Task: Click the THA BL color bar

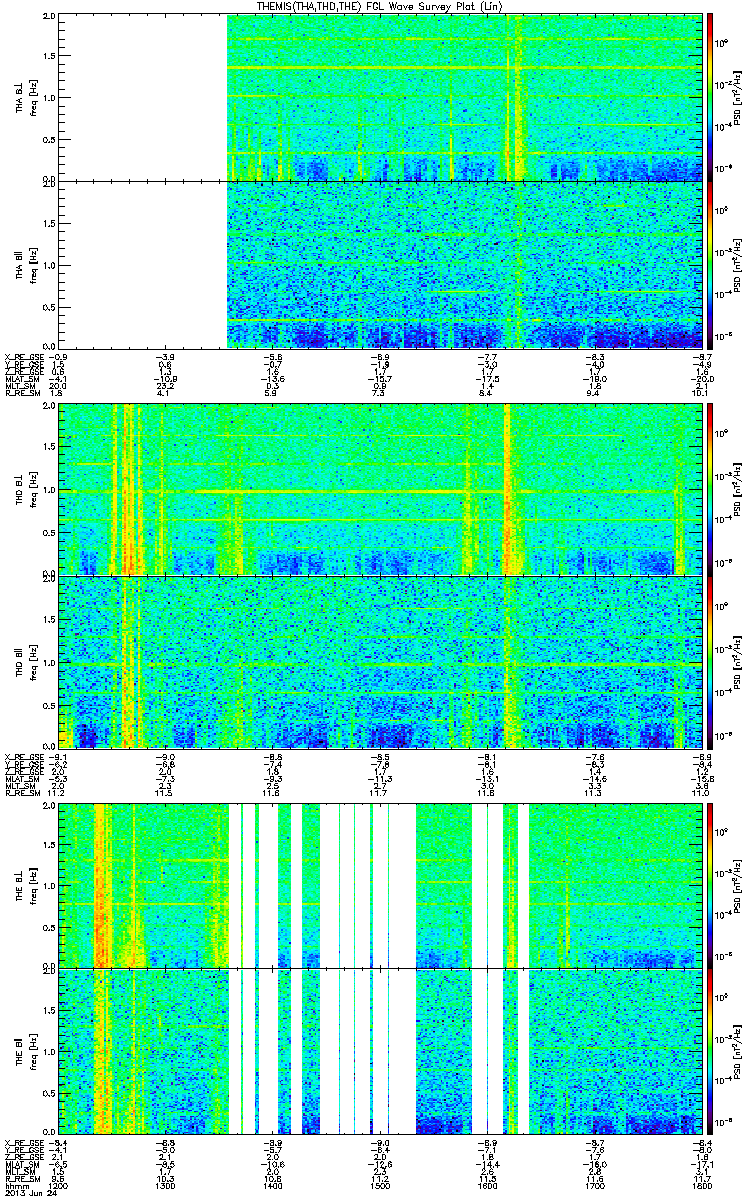Action: [x=710, y=97]
